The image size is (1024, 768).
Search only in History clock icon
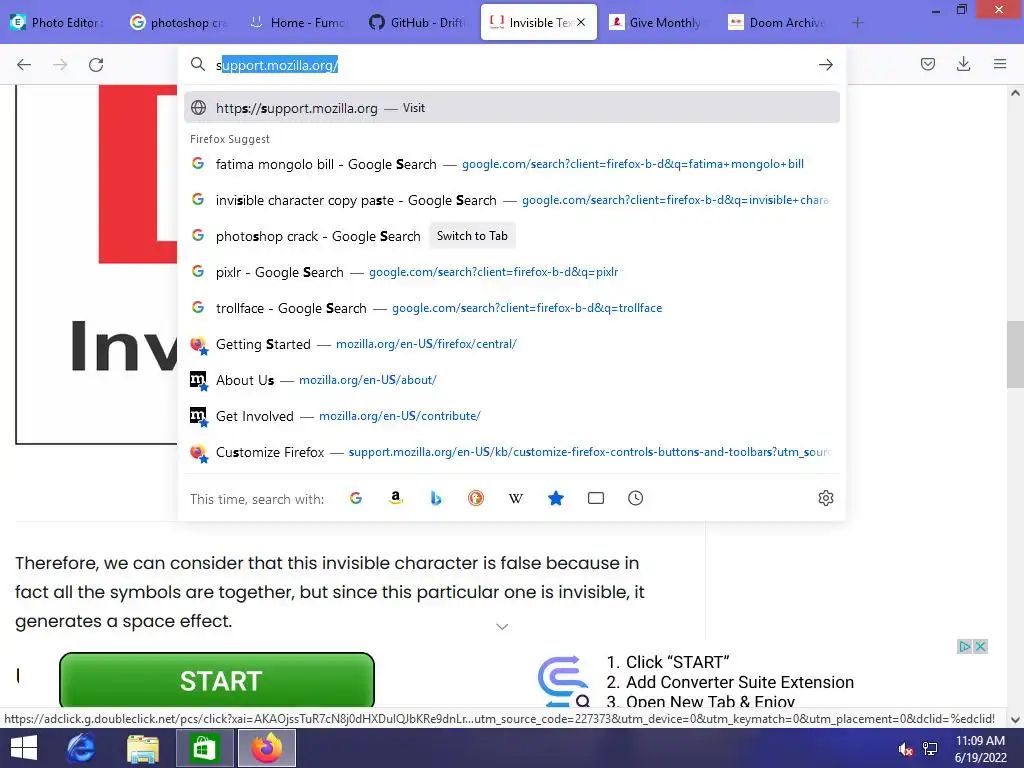coord(635,498)
